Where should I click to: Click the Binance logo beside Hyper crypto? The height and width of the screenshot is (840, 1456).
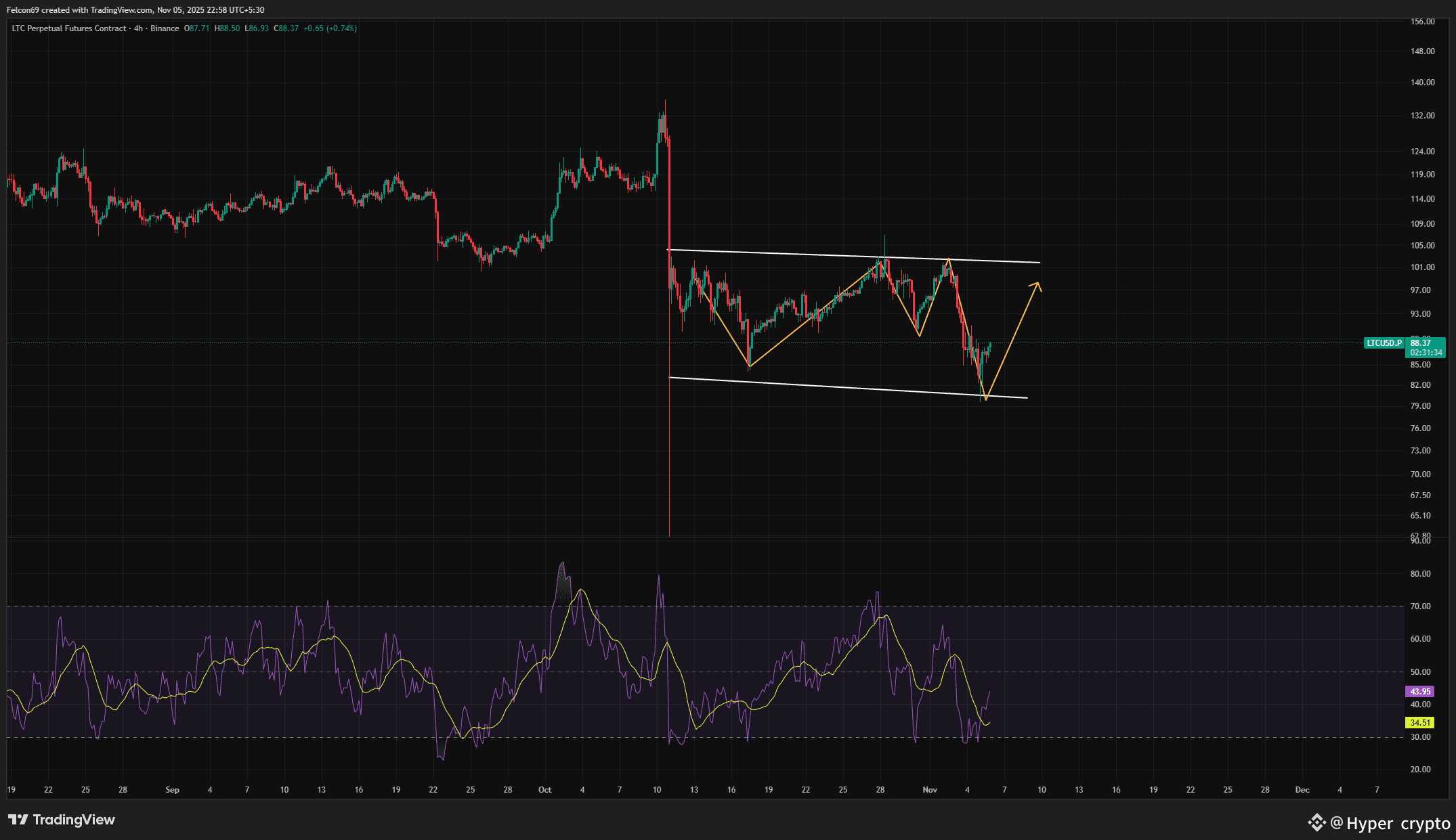(x=1316, y=822)
